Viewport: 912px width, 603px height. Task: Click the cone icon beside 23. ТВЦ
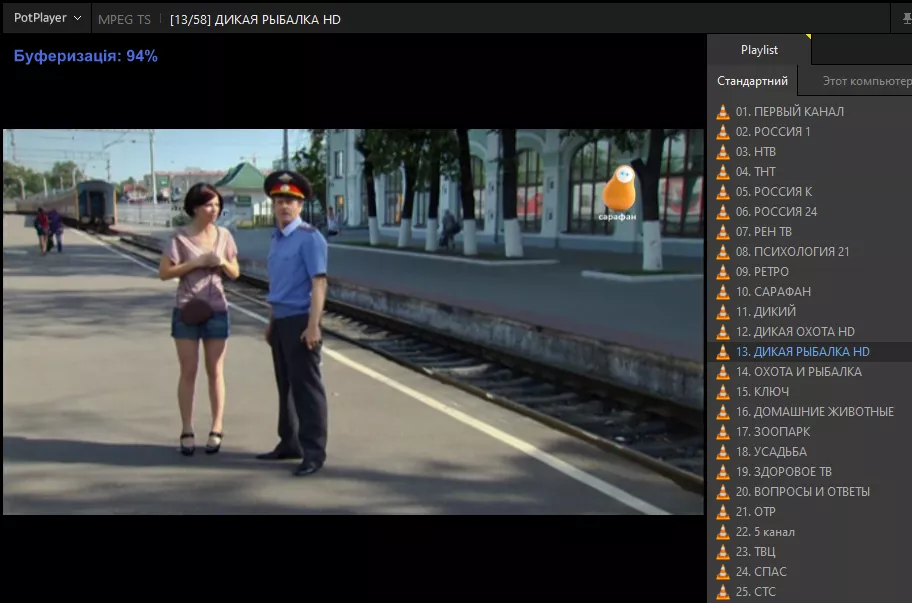(723, 552)
